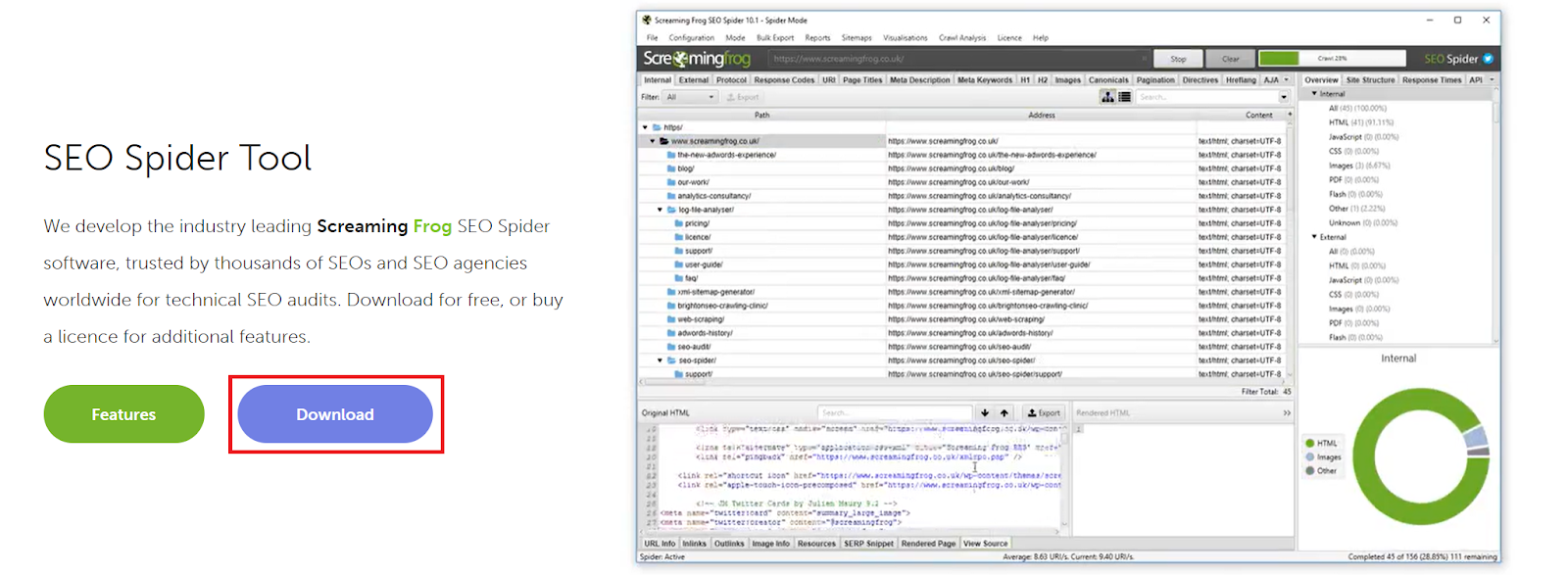Click the plus icon right of Content column
This screenshot has width=1568, height=575.
(1290, 115)
